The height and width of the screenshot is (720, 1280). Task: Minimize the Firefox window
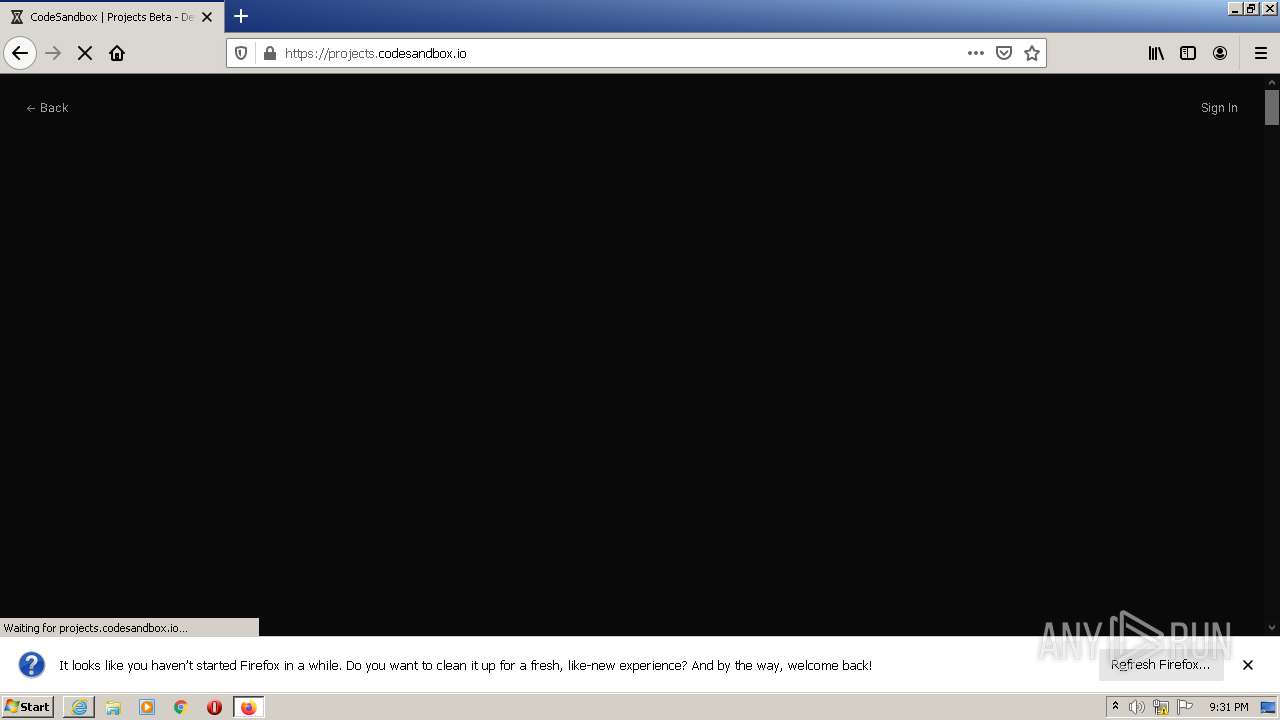point(1235,8)
